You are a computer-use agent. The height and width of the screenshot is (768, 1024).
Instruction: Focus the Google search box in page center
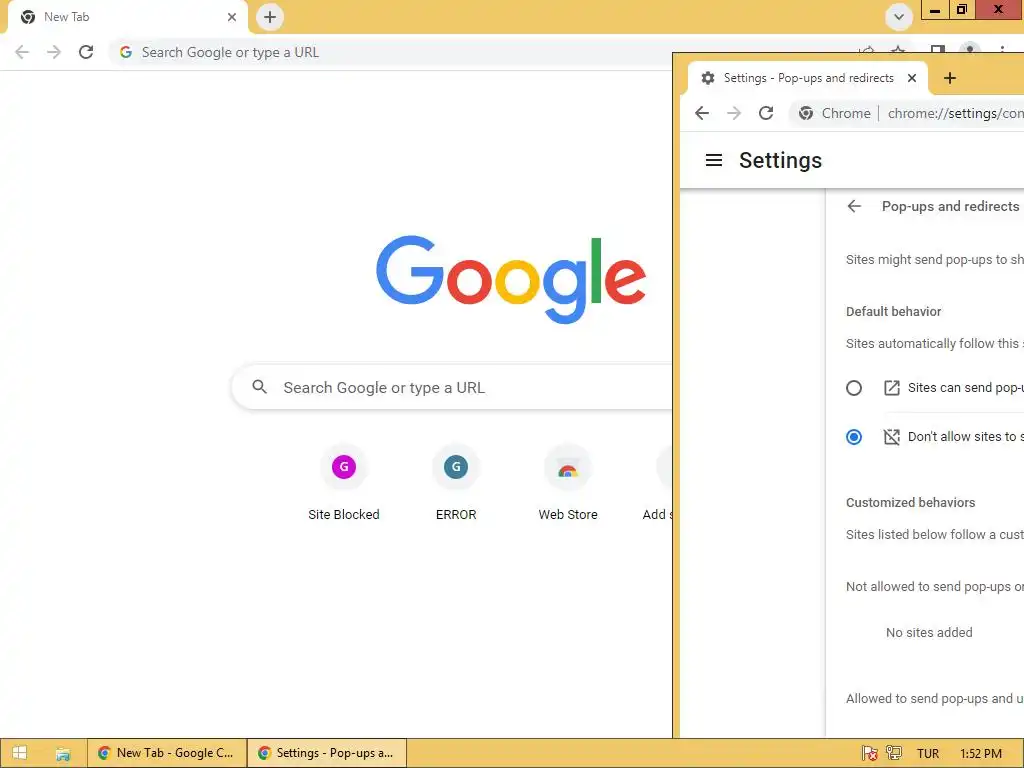(452, 387)
